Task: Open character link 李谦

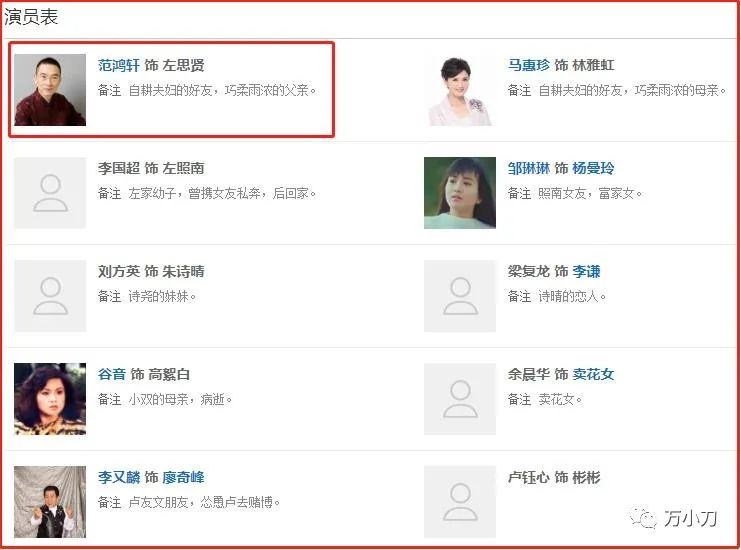Action: [x=586, y=271]
